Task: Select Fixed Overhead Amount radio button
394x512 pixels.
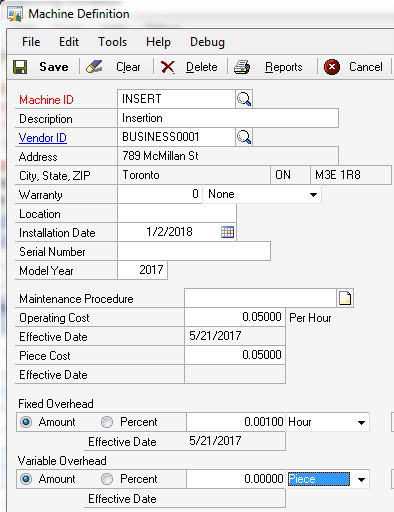Action: point(26,422)
